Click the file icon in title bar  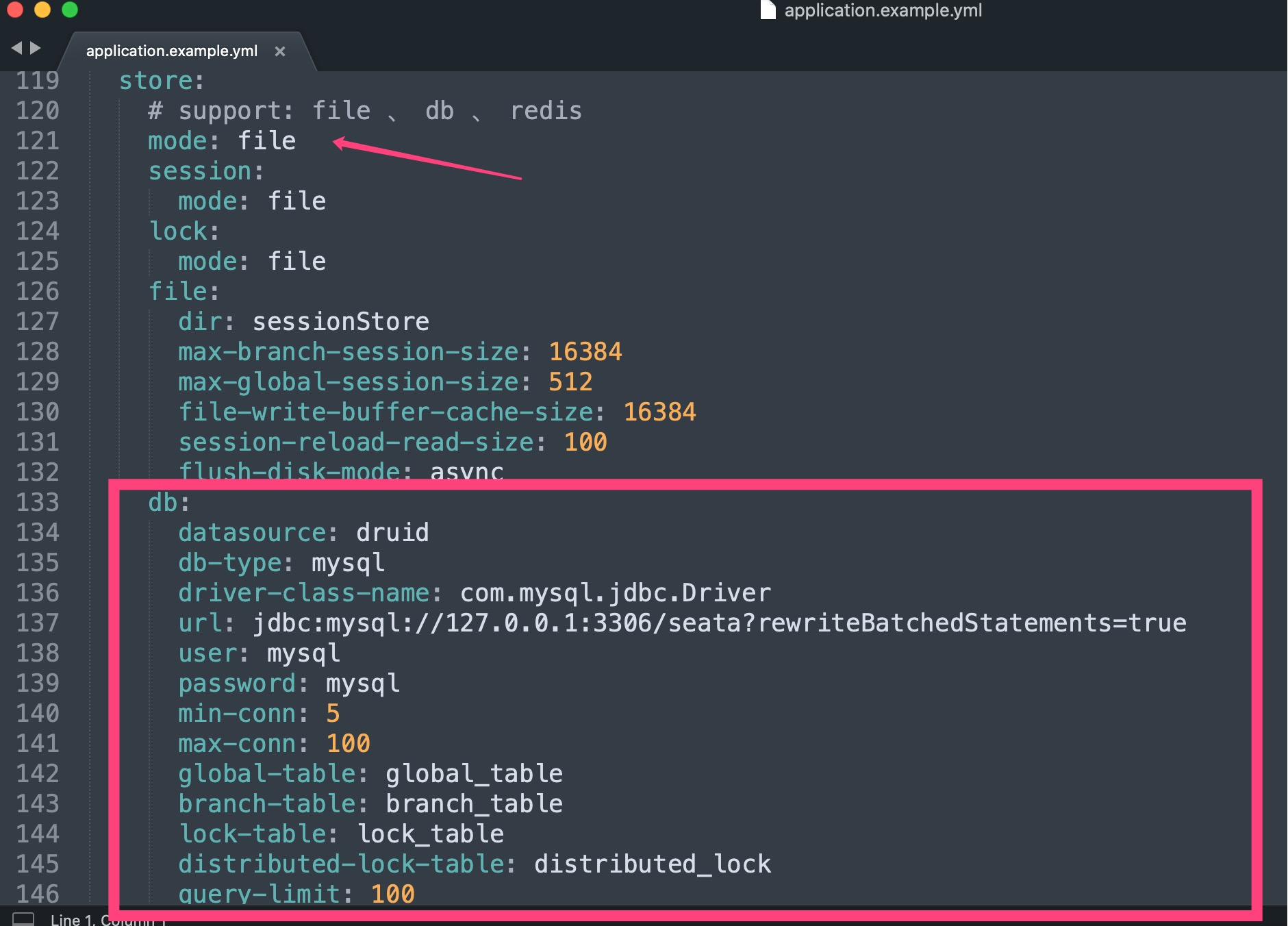(x=768, y=10)
